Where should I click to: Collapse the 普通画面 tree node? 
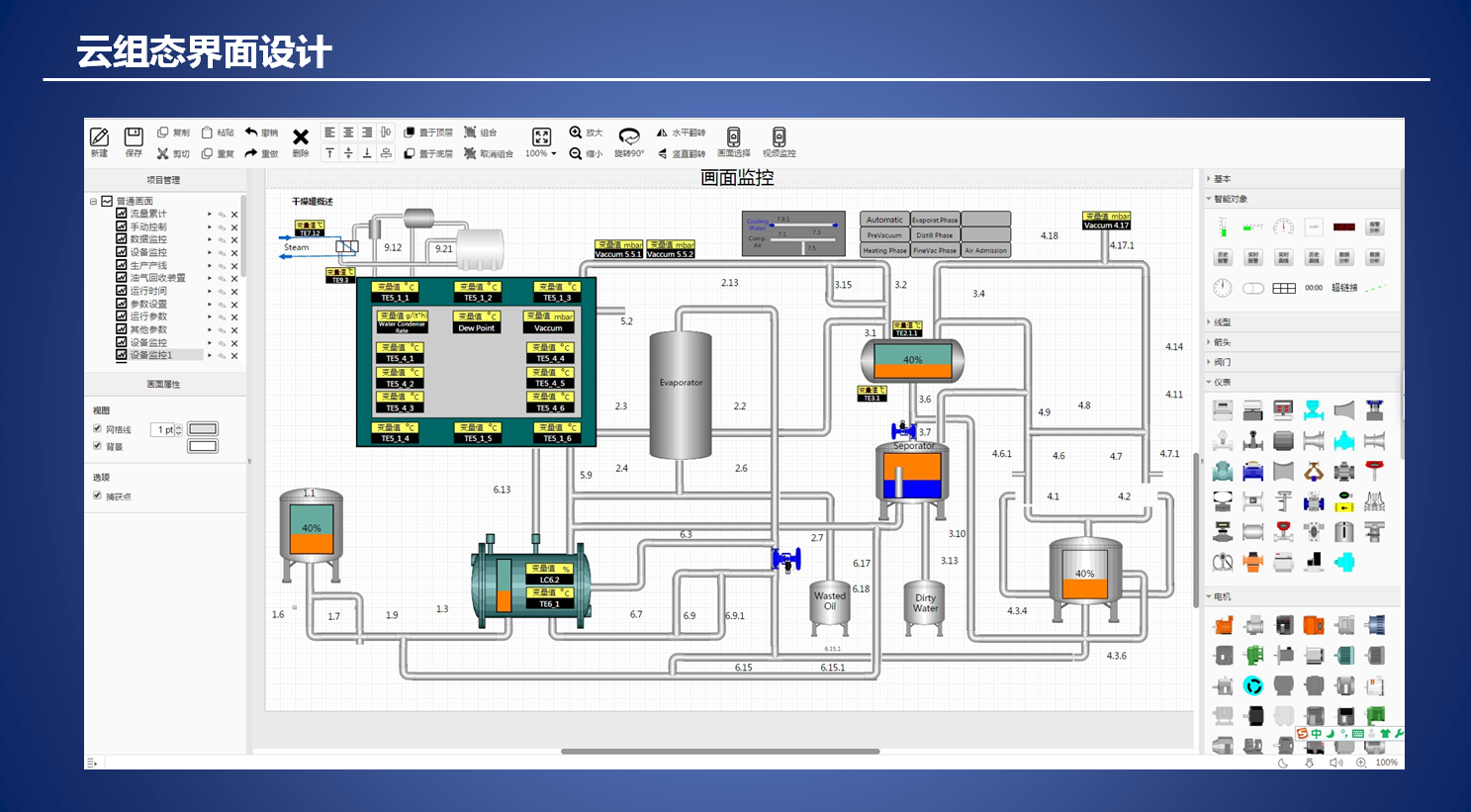coord(94,201)
